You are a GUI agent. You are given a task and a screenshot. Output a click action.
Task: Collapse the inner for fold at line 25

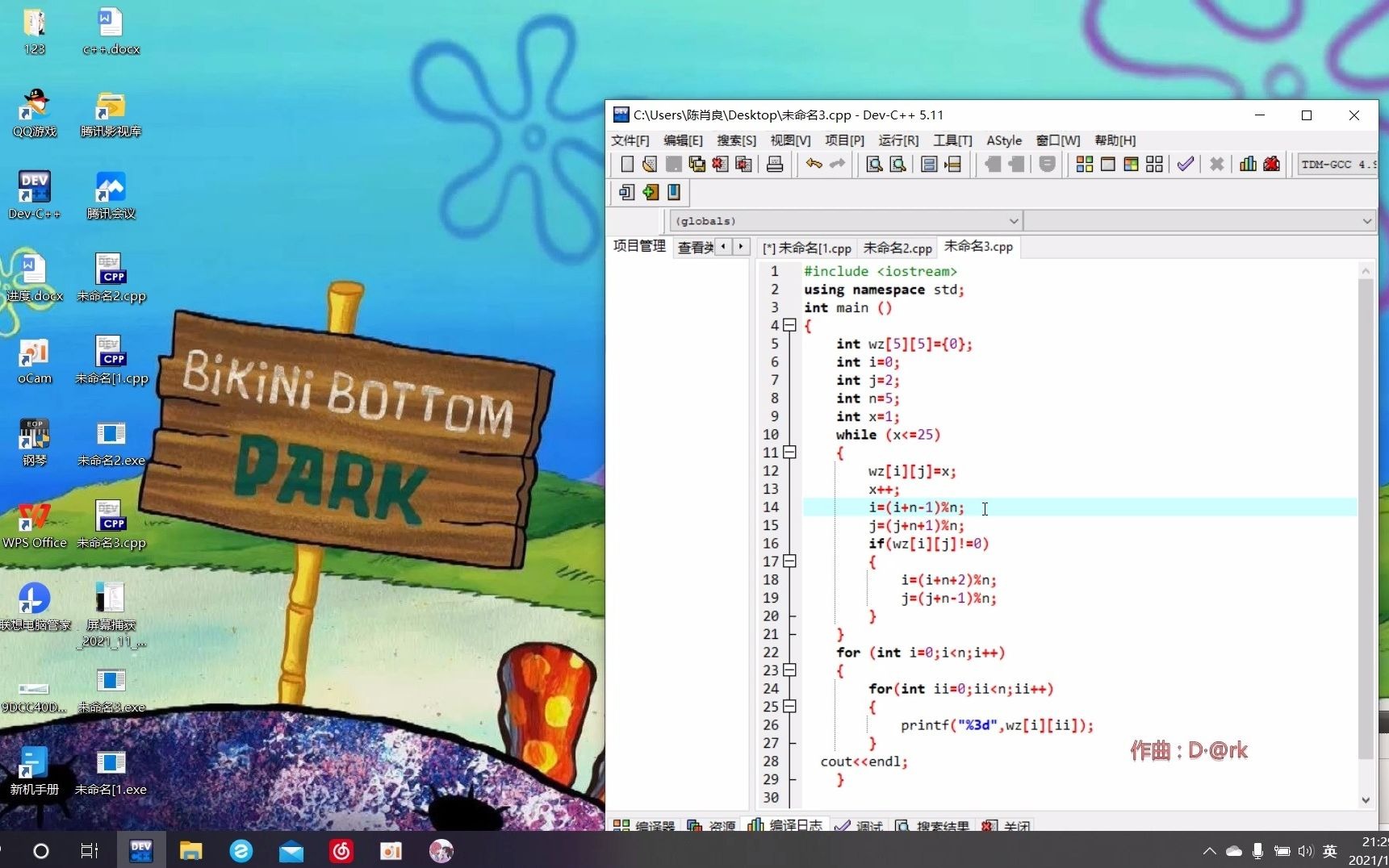790,707
